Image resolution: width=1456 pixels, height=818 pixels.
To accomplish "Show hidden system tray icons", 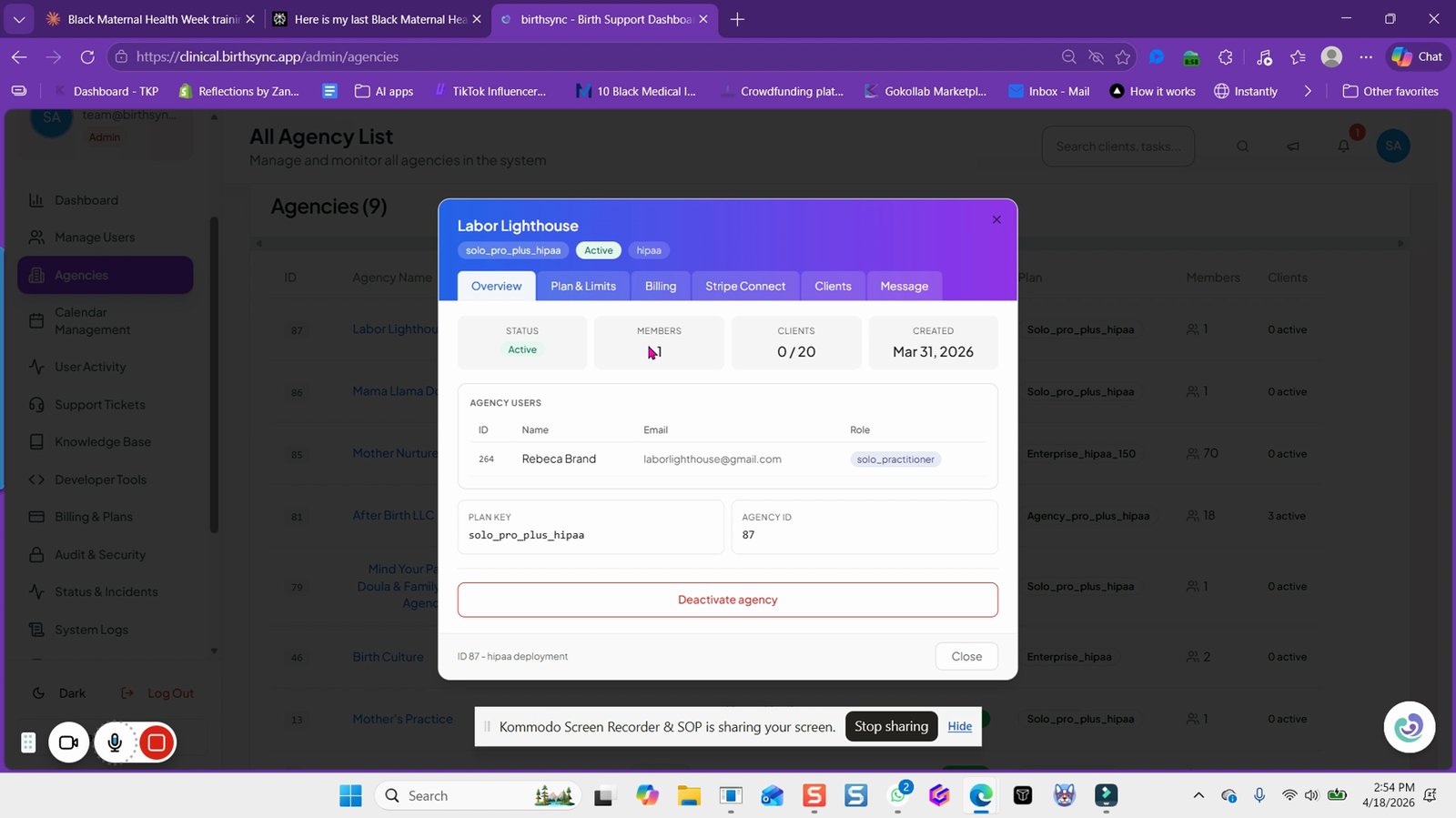I will pyautogui.click(x=1198, y=795).
